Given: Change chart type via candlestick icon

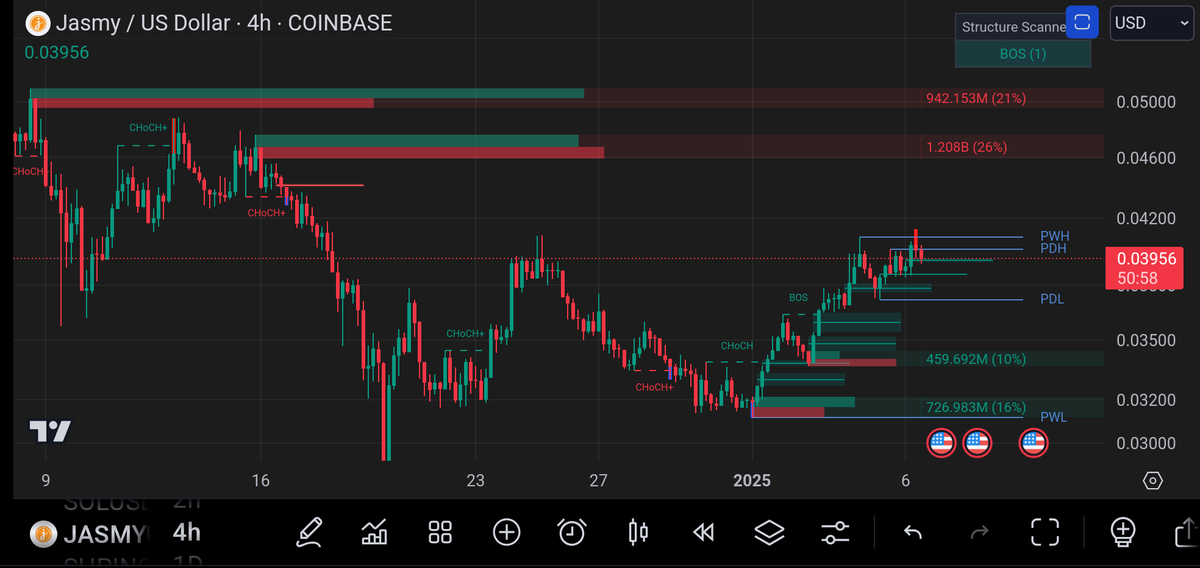Looking at the screenshot, I should pos(638,531).
